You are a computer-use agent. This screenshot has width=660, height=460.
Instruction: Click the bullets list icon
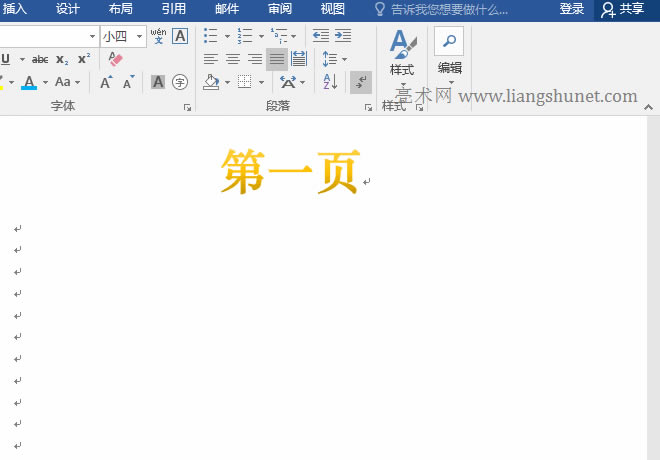210,36
